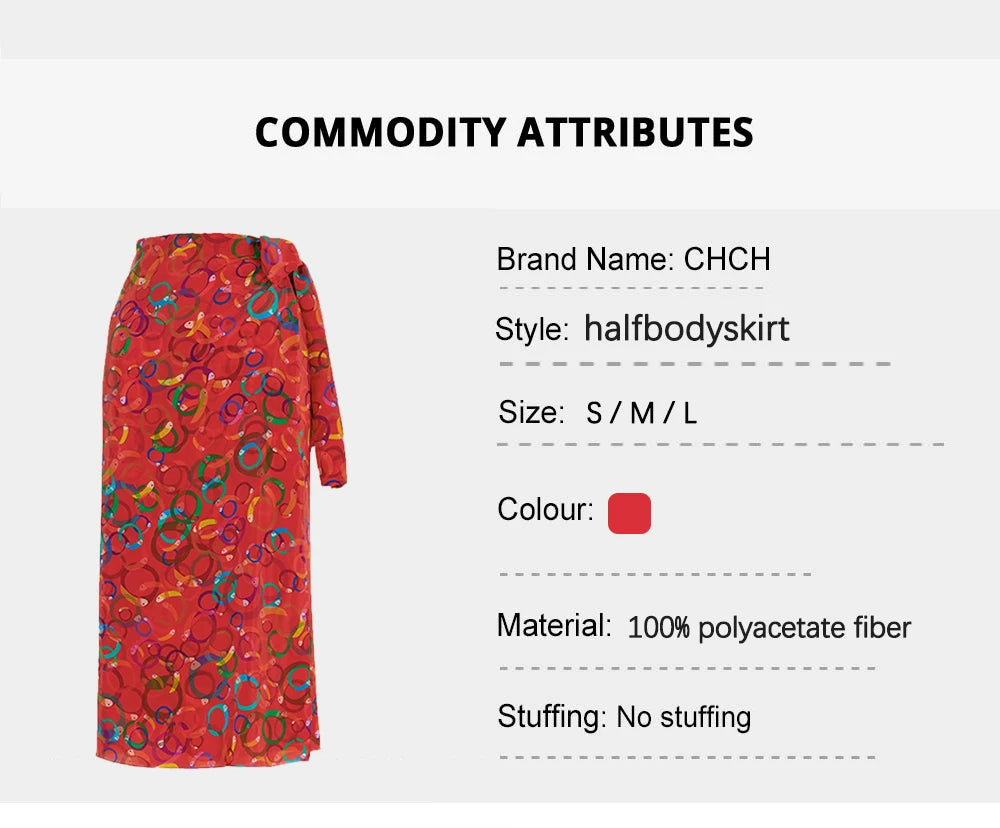Click the Material label

pyautogui.click(x=554, y=626)
